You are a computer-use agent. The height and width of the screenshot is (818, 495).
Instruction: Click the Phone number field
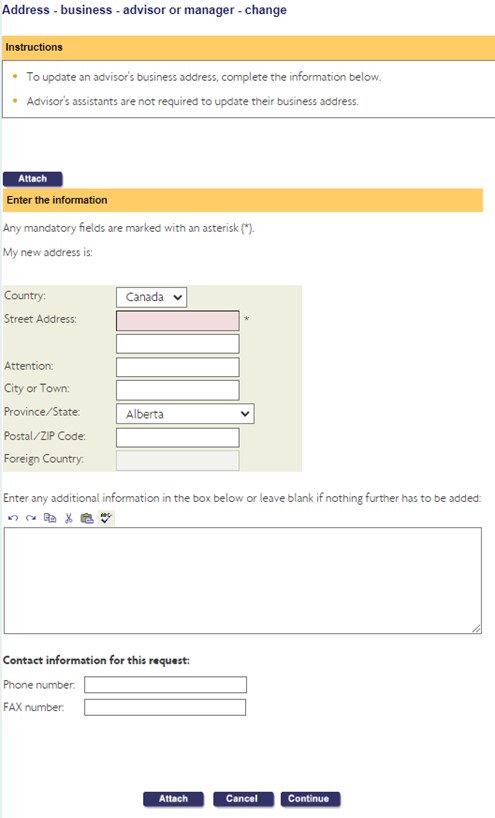165,684
